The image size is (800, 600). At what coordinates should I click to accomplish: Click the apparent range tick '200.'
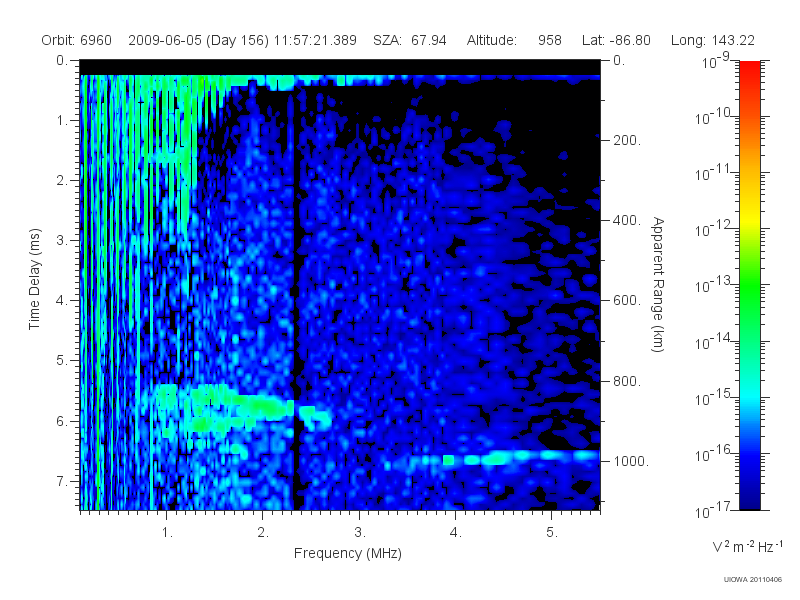627,140
